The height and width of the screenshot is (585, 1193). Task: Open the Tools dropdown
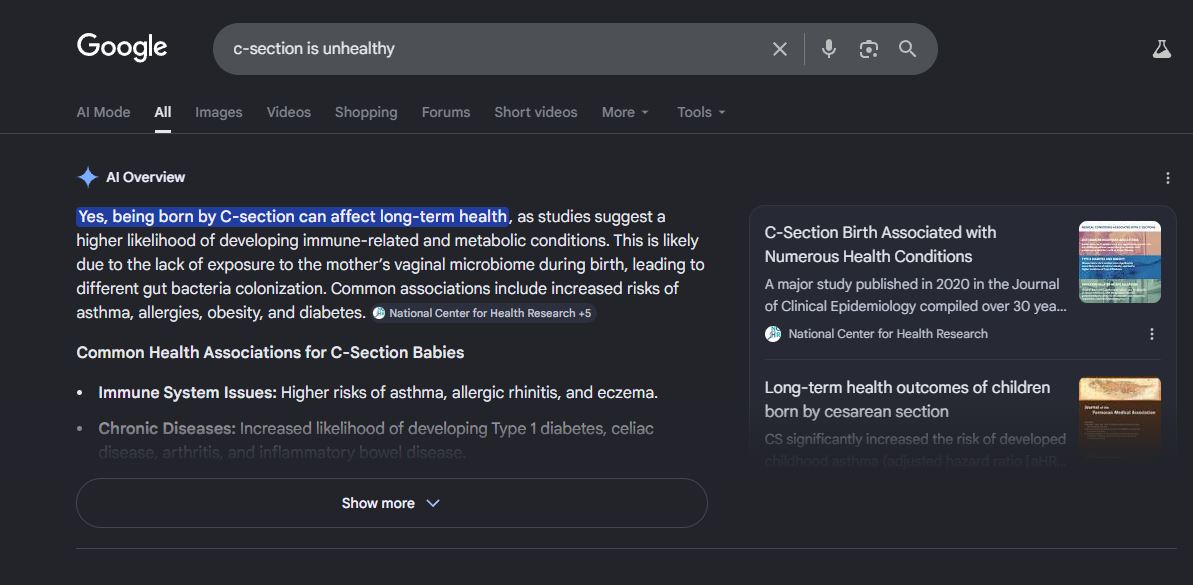pyautogui.click(x=701, y=112)
